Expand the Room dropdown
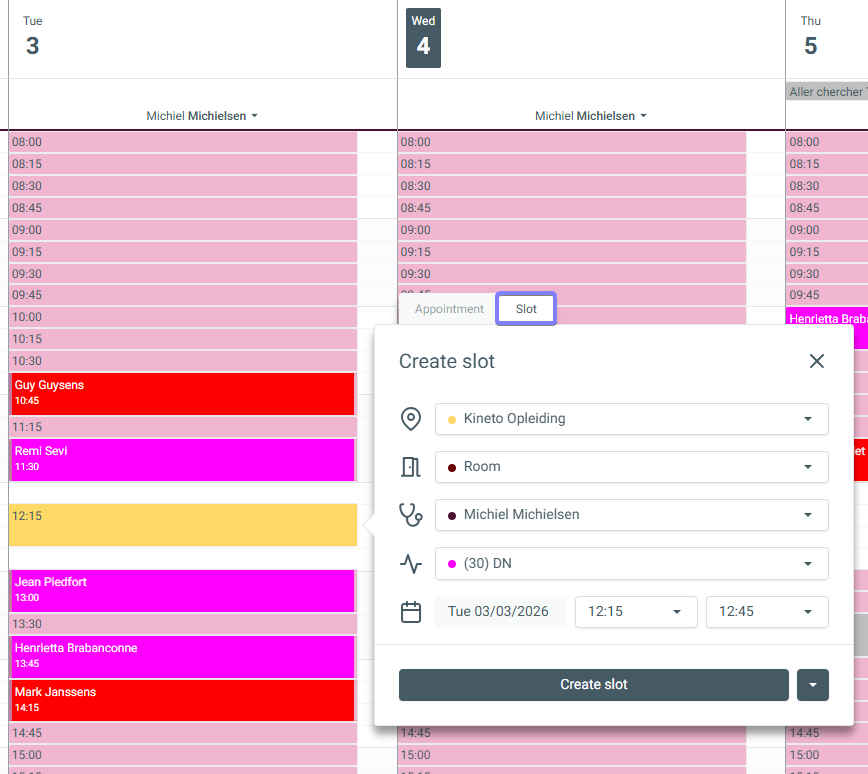This screenshot has height=774, width=868. point(631,467)
